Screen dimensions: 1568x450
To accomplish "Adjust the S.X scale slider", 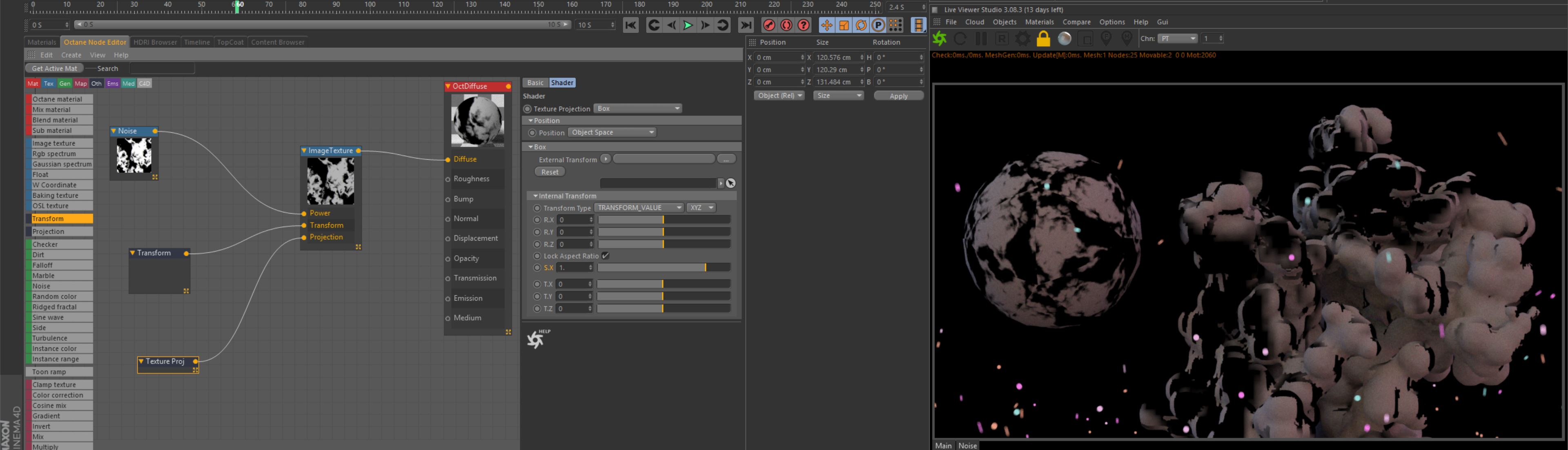I will (664, 267).
